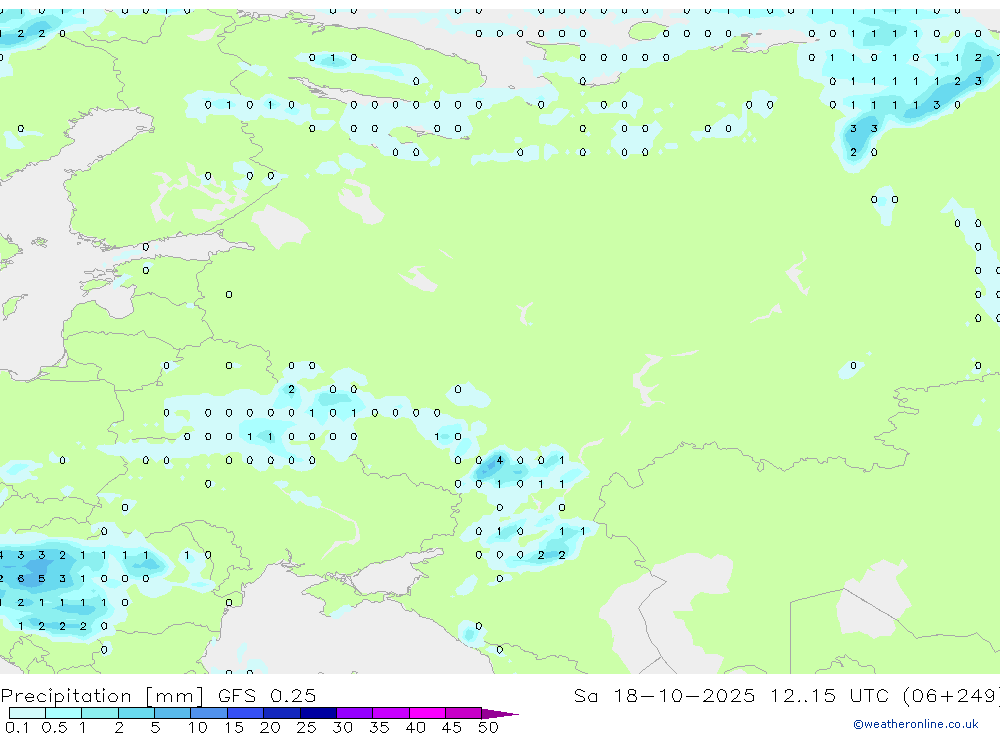Open the weatheronline.co.uk copyright link
This screenshot has height=733, width=1000.
pyautogui.click(x=915, y=724)
